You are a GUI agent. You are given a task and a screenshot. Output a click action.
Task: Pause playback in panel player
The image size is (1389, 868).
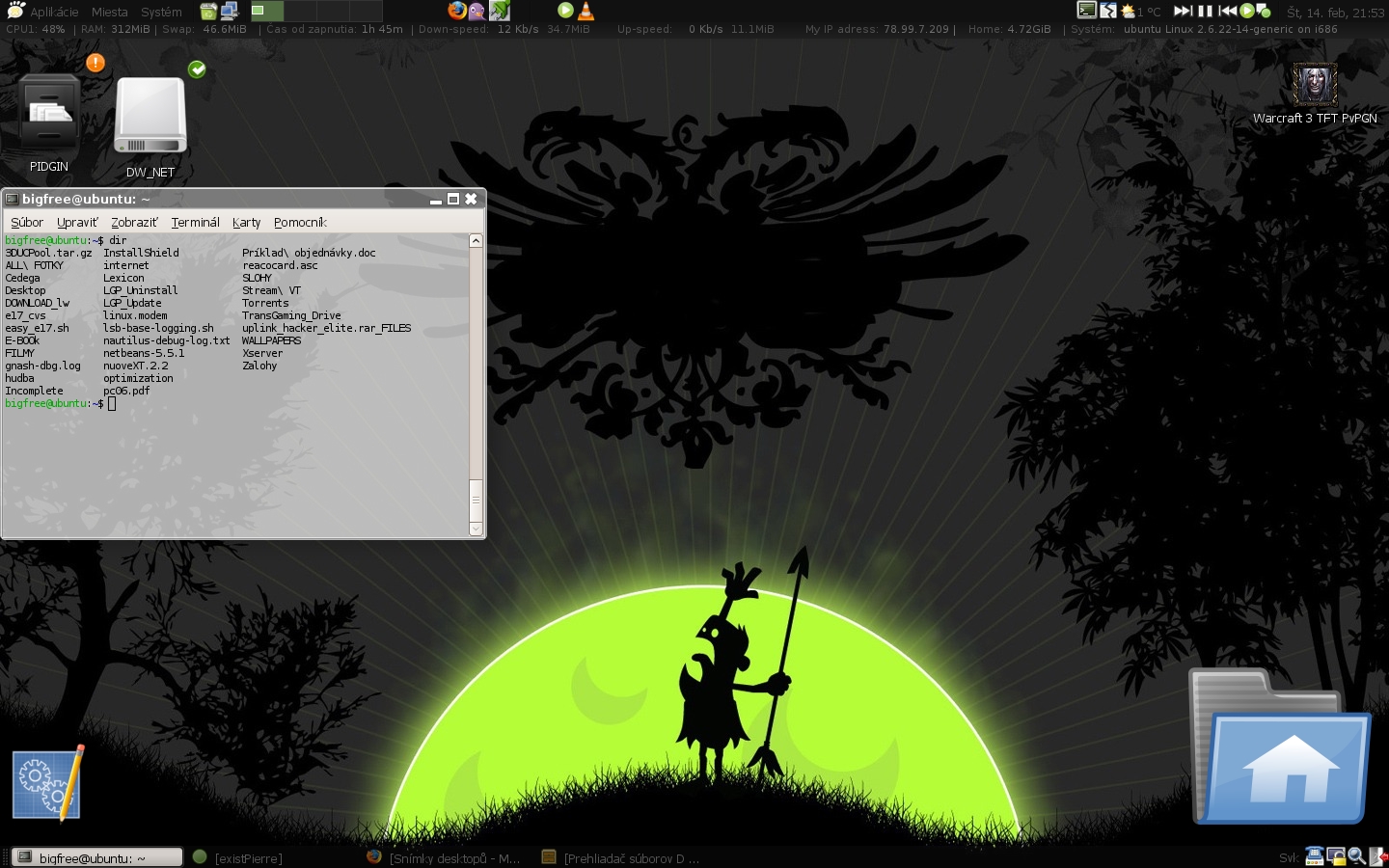click(1205, 12)
